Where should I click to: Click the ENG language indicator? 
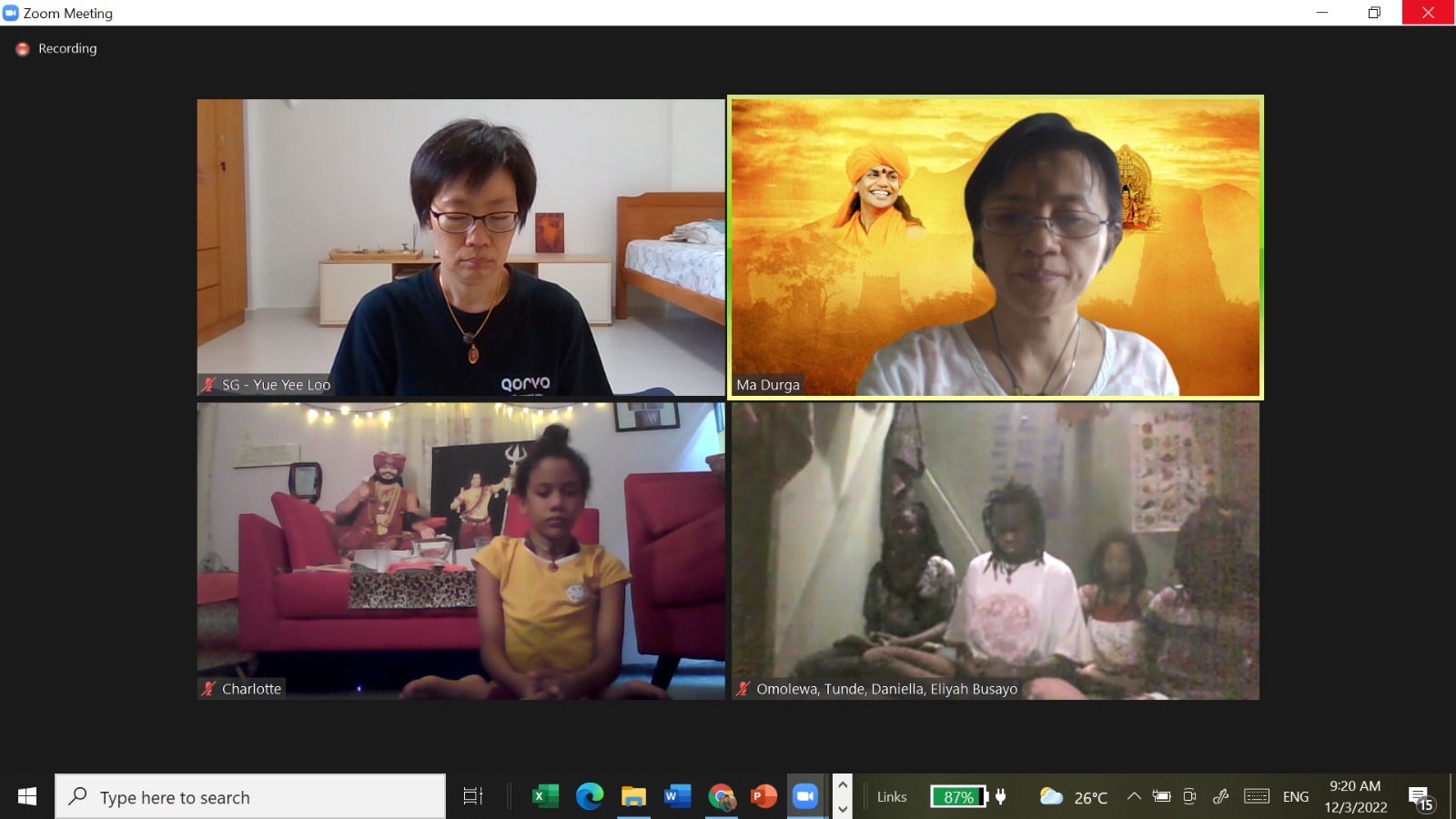[x=1295, y=796]
